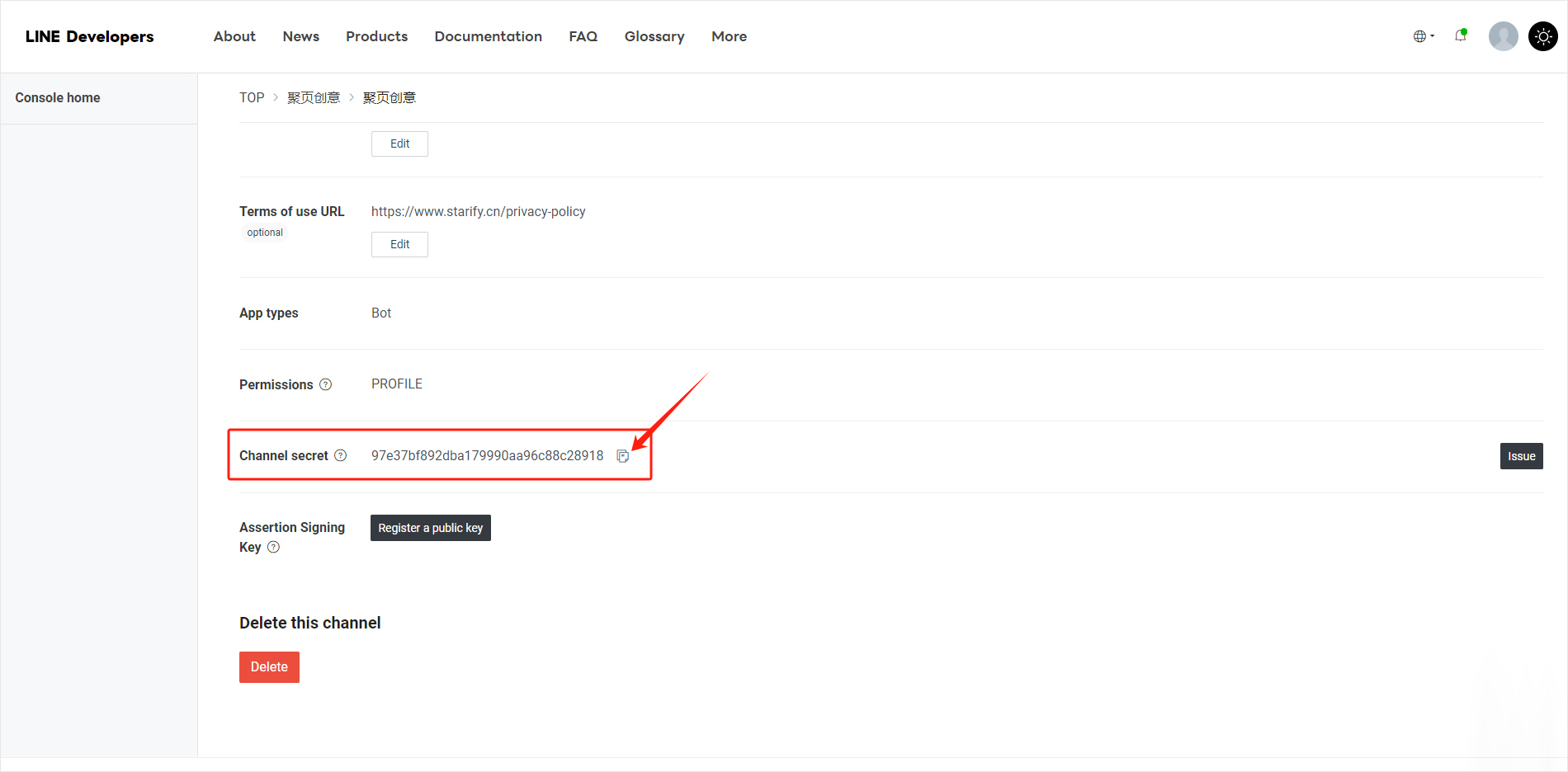Open the FAQ page
Image resolution: width=1568 pixels, height=772 pixels.
[583, 36]
